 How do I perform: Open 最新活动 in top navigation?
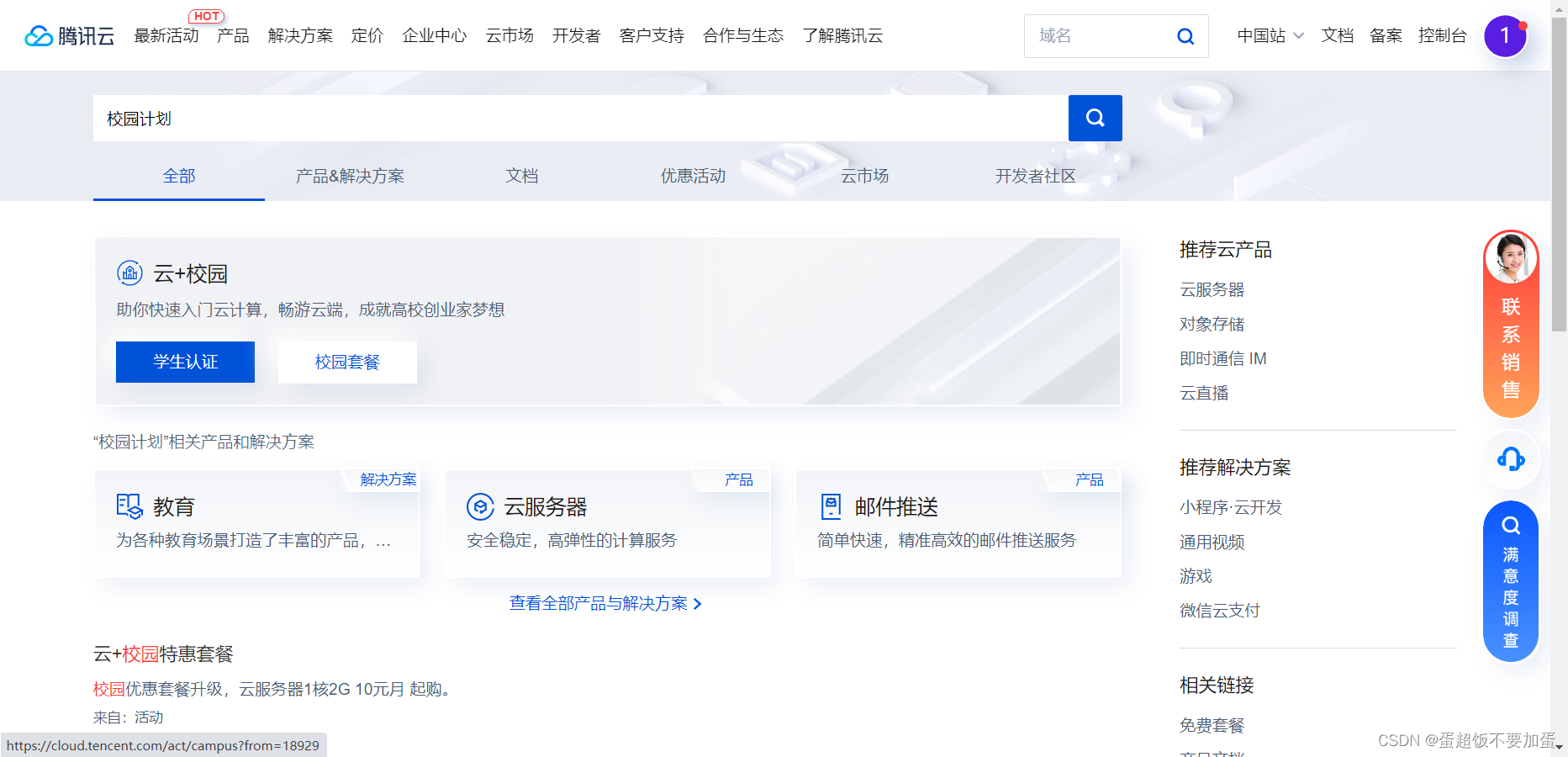pyautogui.click(x=166, y=35)
